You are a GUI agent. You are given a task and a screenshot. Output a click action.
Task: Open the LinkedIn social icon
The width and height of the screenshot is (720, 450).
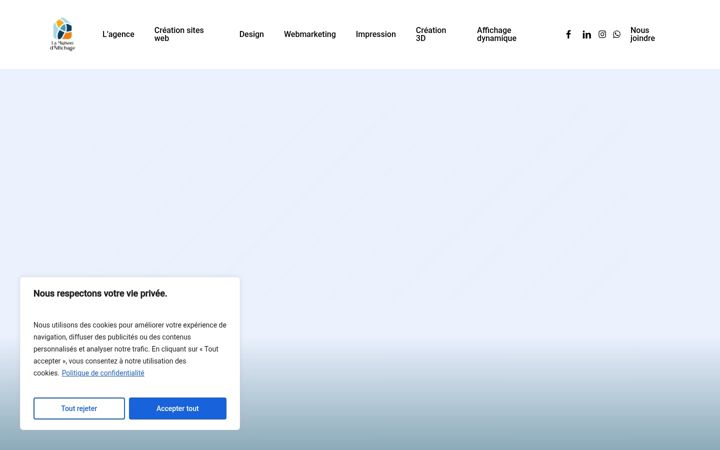click(x=586, y=34)
